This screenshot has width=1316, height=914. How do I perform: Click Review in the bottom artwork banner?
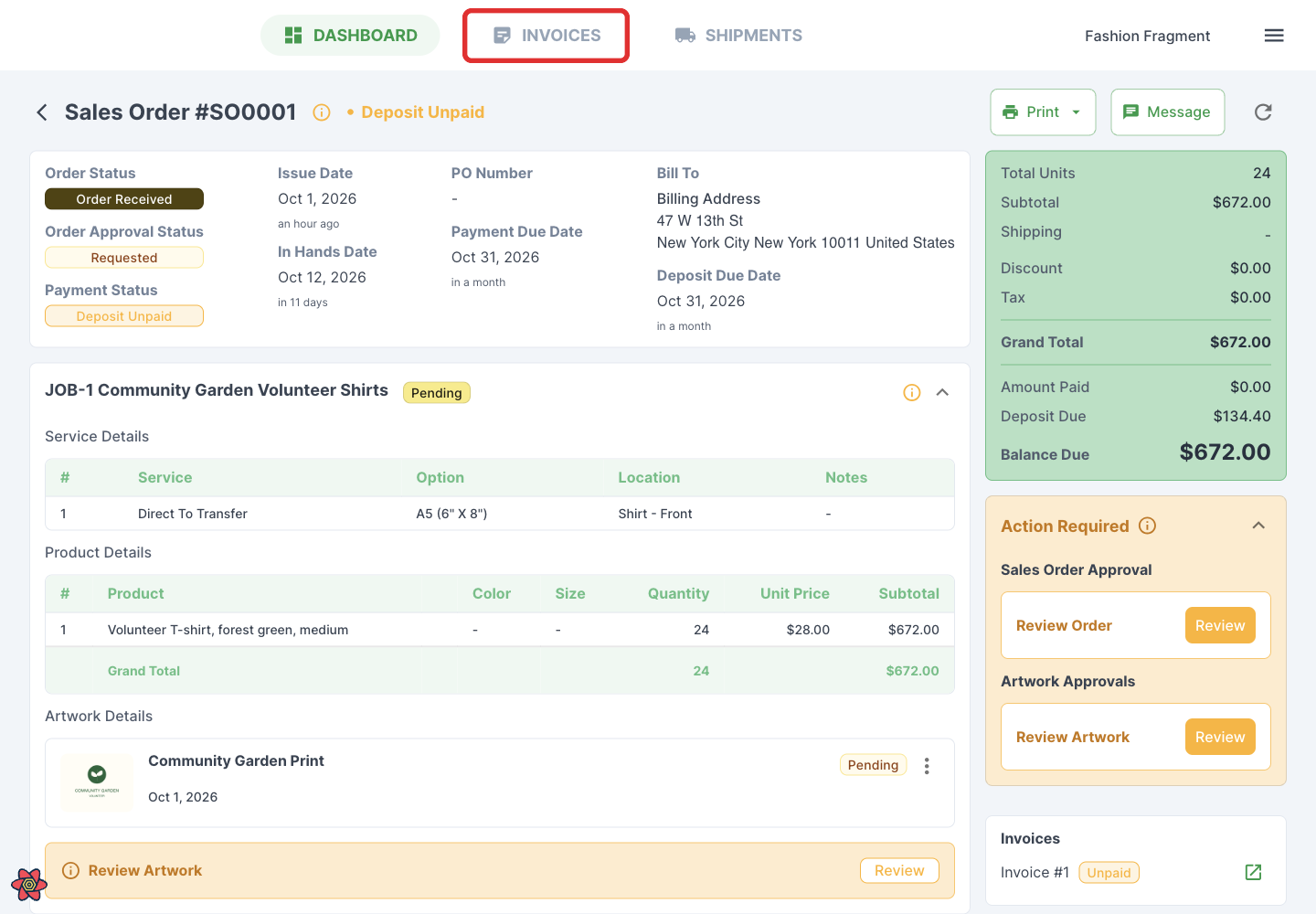point(899,871)
